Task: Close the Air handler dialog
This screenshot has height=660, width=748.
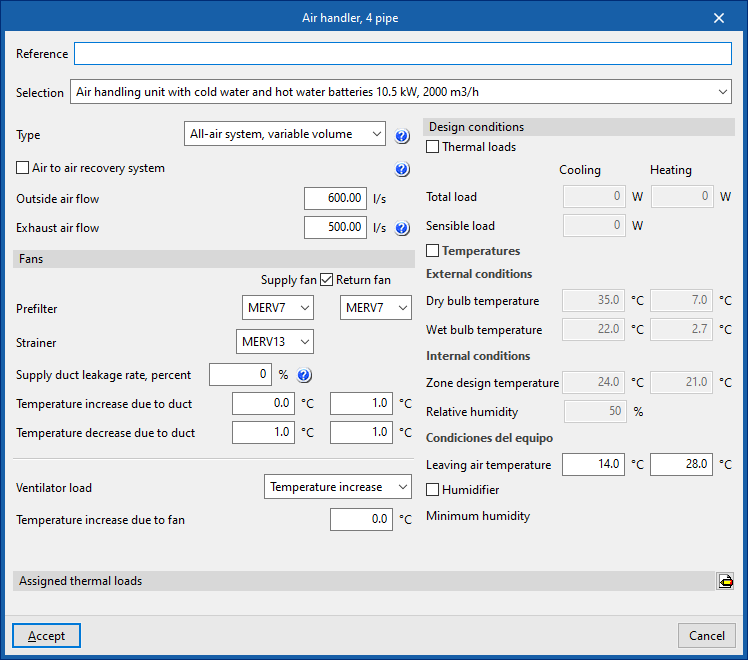Action: coord(719,18)
